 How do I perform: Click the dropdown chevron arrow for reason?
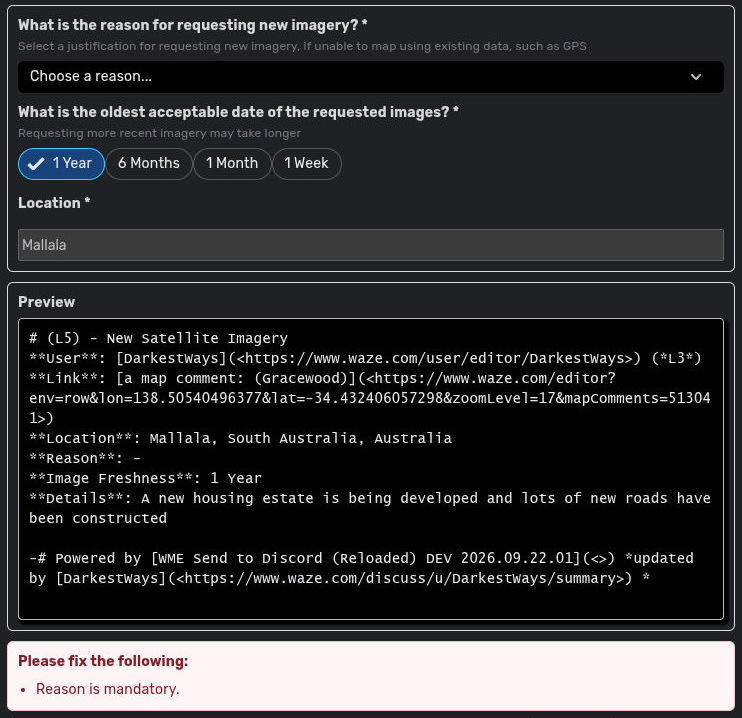(696, 77)
